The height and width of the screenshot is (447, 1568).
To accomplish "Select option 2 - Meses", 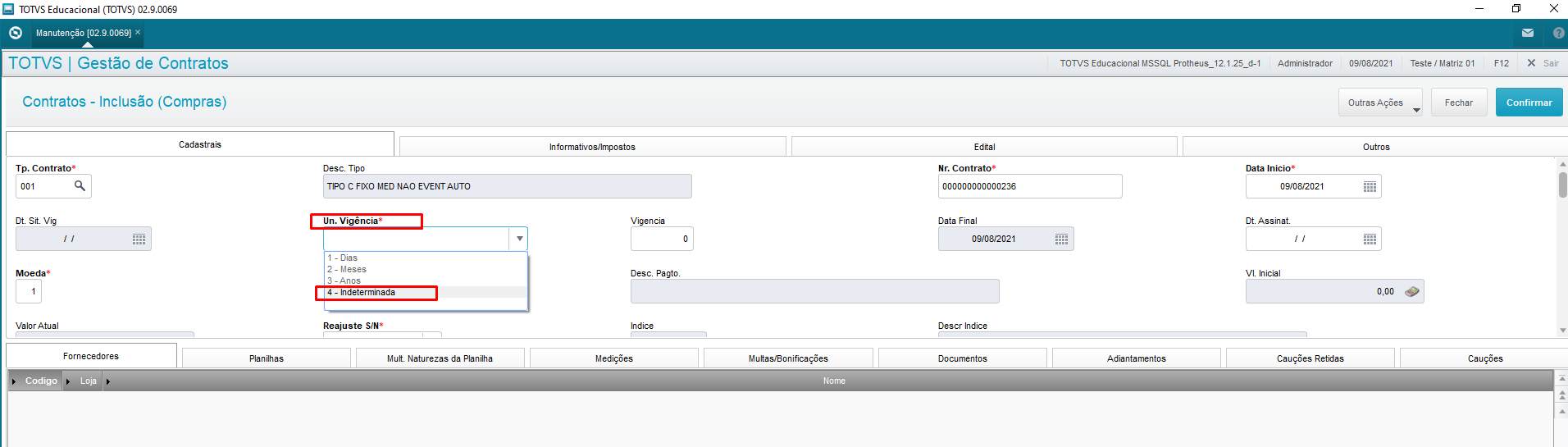I will (x=426, y=269).
